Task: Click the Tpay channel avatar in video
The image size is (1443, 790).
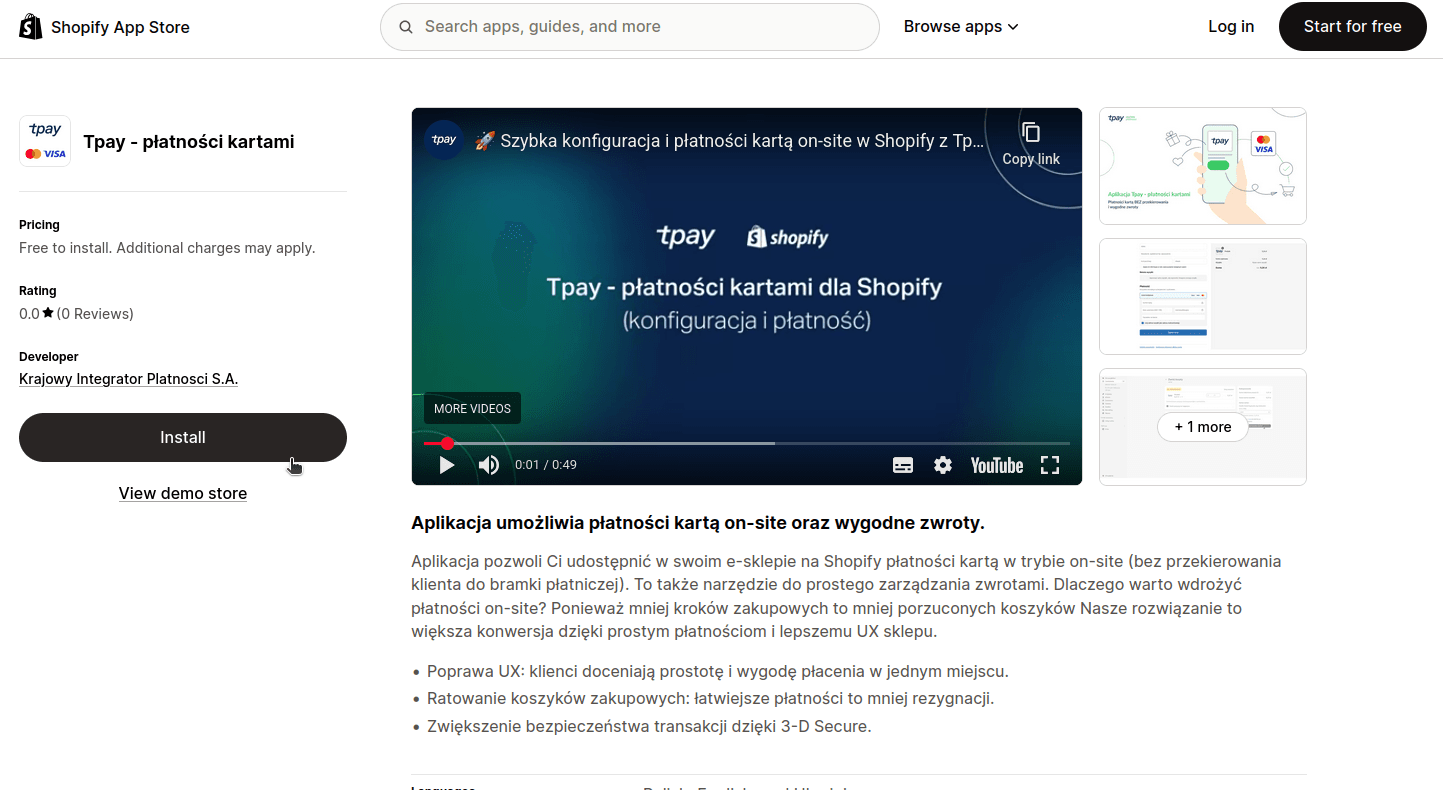Action: tap(444, 140)
